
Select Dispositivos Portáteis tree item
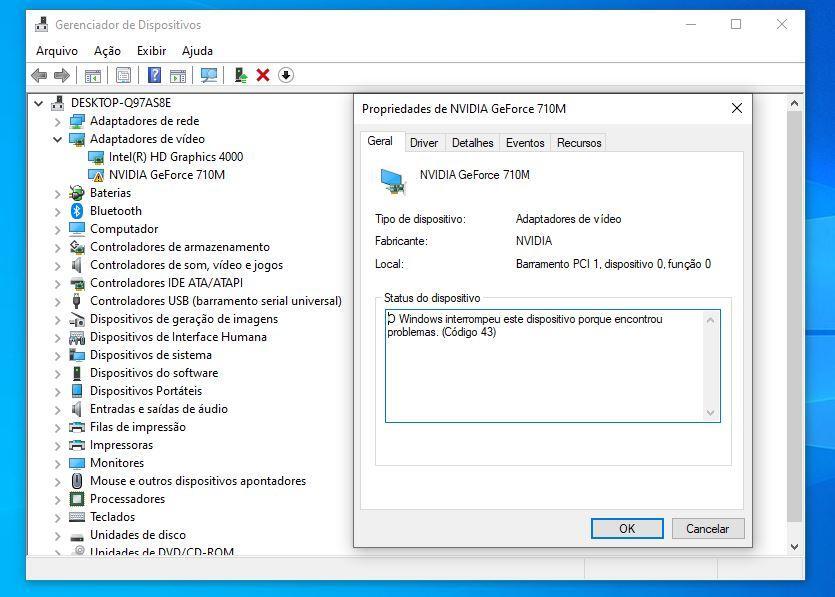coord(146,391)
